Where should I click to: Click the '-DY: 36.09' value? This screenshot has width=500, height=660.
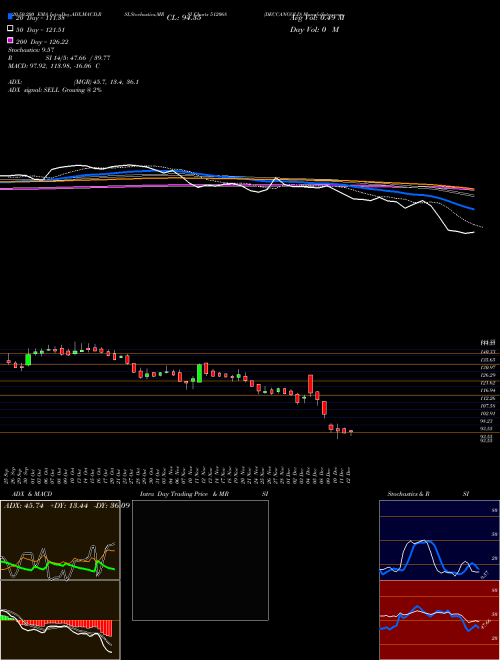111,506
